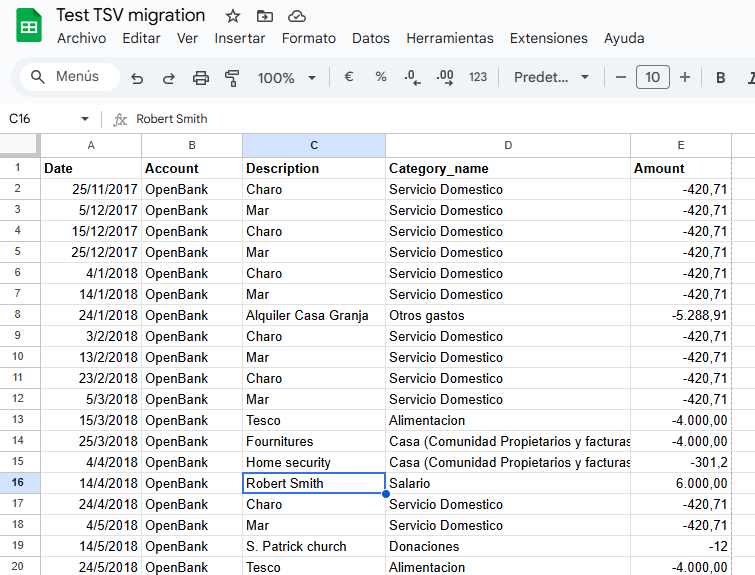Select the S. Patrick church cell

(x=314, y=546)
